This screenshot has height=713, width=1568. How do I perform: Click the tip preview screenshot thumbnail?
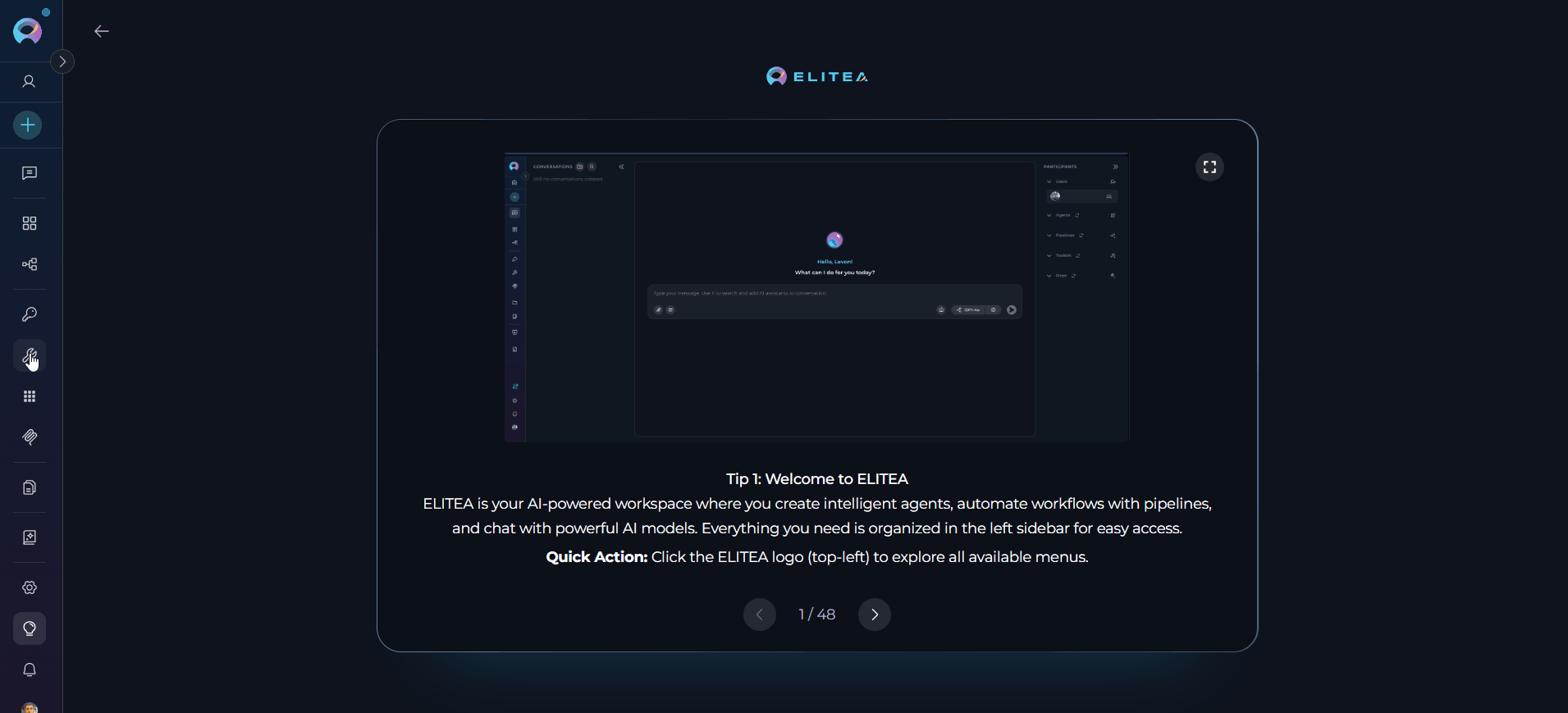tap(817, 297)
